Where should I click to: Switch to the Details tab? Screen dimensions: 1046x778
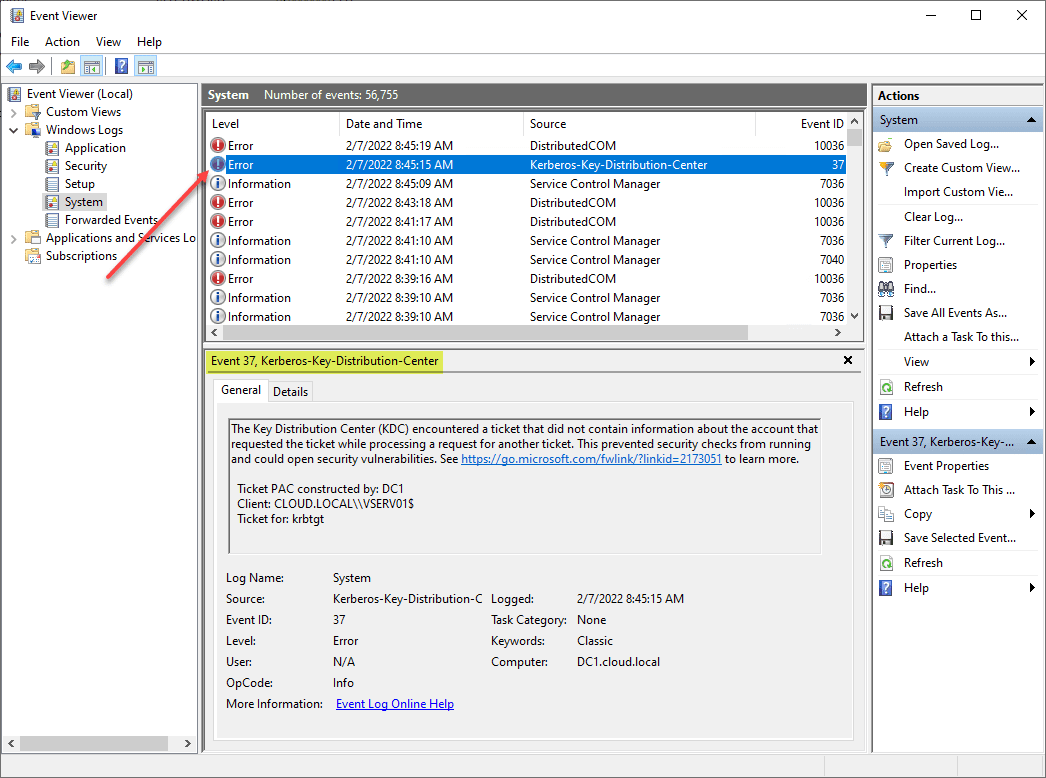pyautogui.click(x=290, y=391)
